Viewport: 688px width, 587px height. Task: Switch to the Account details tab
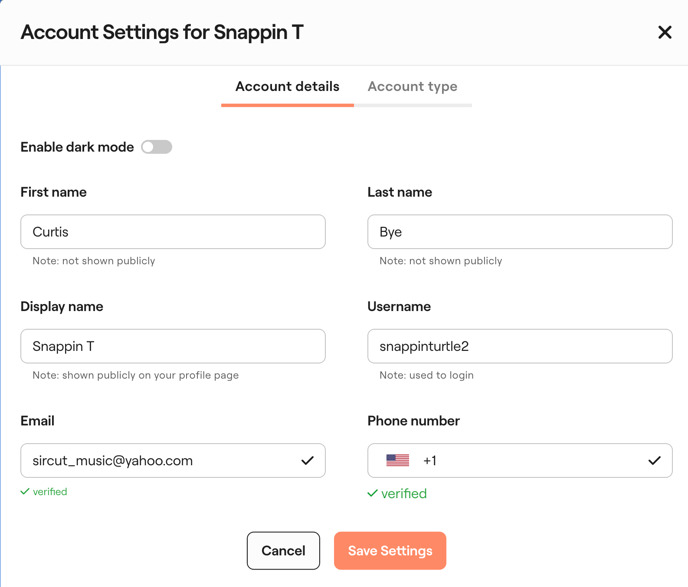[287, 87]
